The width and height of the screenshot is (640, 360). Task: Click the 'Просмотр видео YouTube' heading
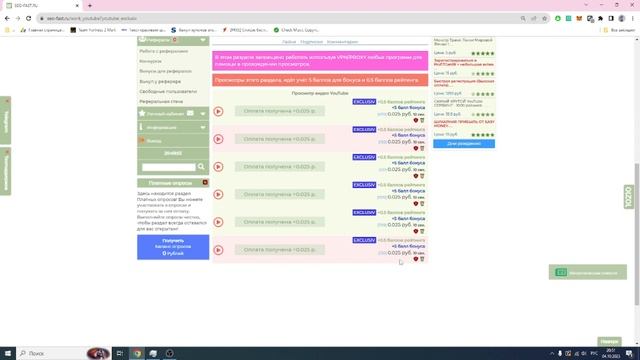[x=320, y=93]
